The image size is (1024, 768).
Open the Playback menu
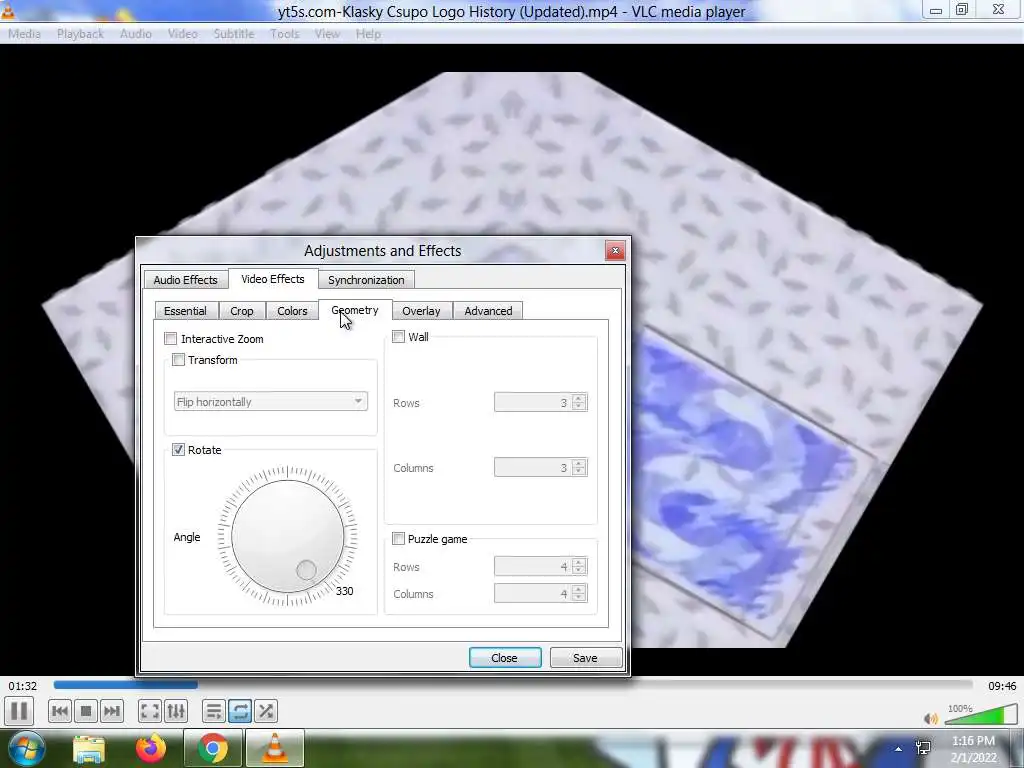click(x=80, y=34)
